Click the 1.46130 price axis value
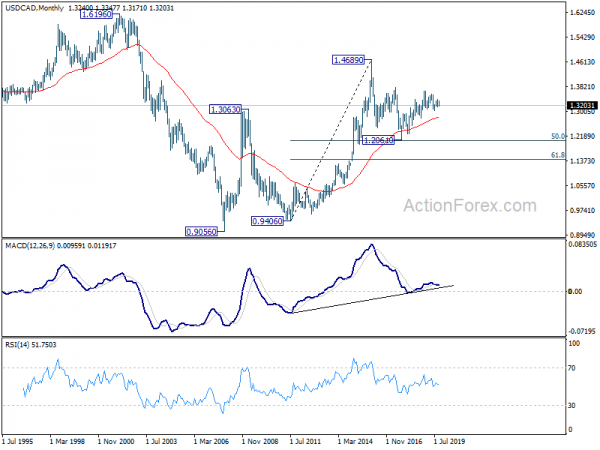 (x=582, y=62)
